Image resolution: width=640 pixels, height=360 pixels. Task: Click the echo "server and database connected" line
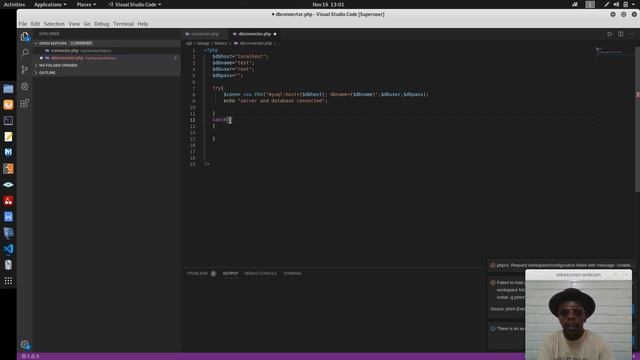click(x=275, y=101)
